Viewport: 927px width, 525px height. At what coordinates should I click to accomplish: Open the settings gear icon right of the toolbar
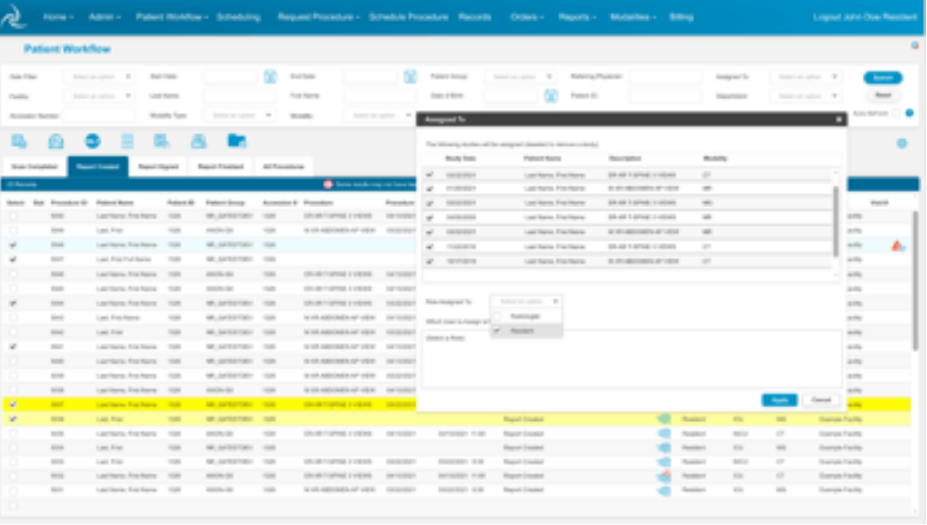coord(901,144)
